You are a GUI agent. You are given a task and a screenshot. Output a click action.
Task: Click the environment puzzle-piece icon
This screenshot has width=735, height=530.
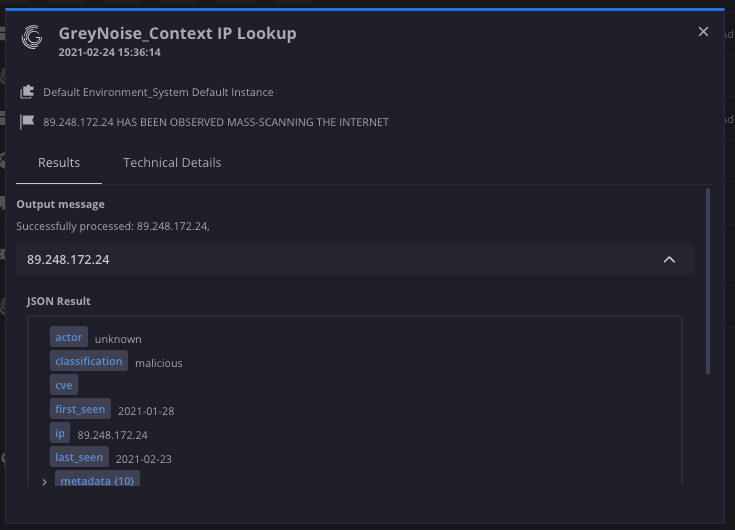click(x=27, y=92)
